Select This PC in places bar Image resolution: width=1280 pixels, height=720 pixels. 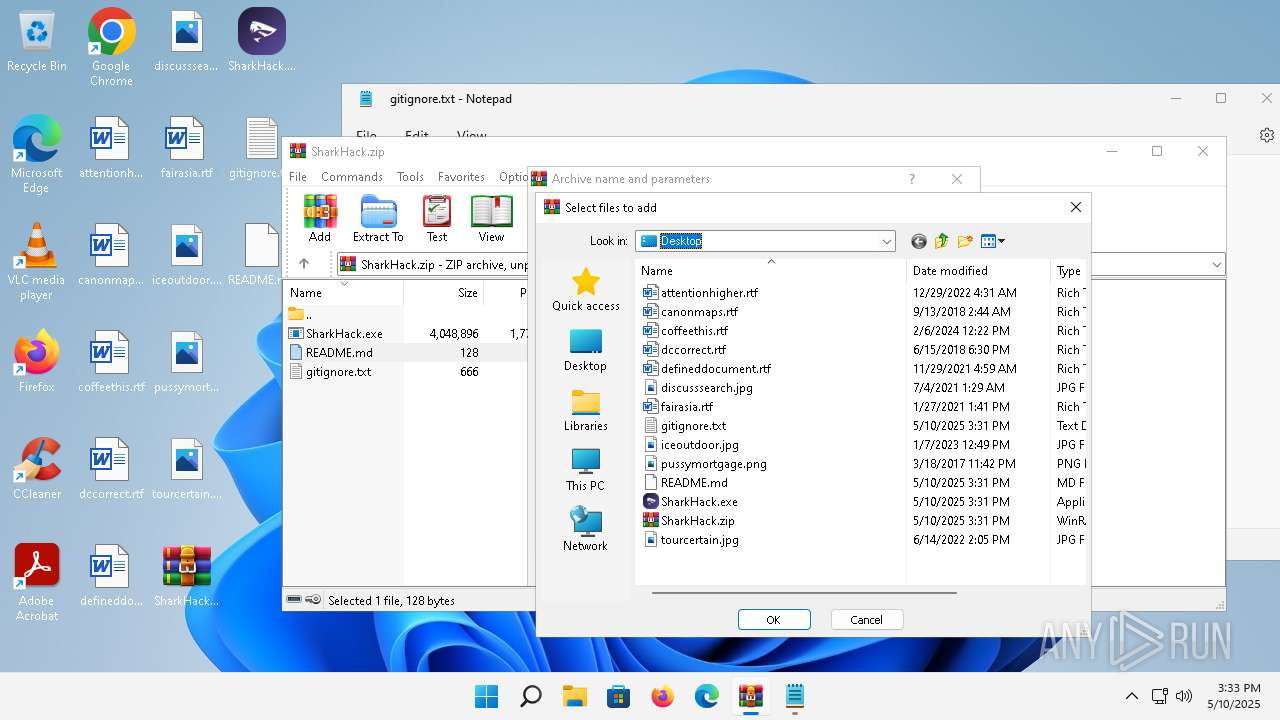pos(586,470)
